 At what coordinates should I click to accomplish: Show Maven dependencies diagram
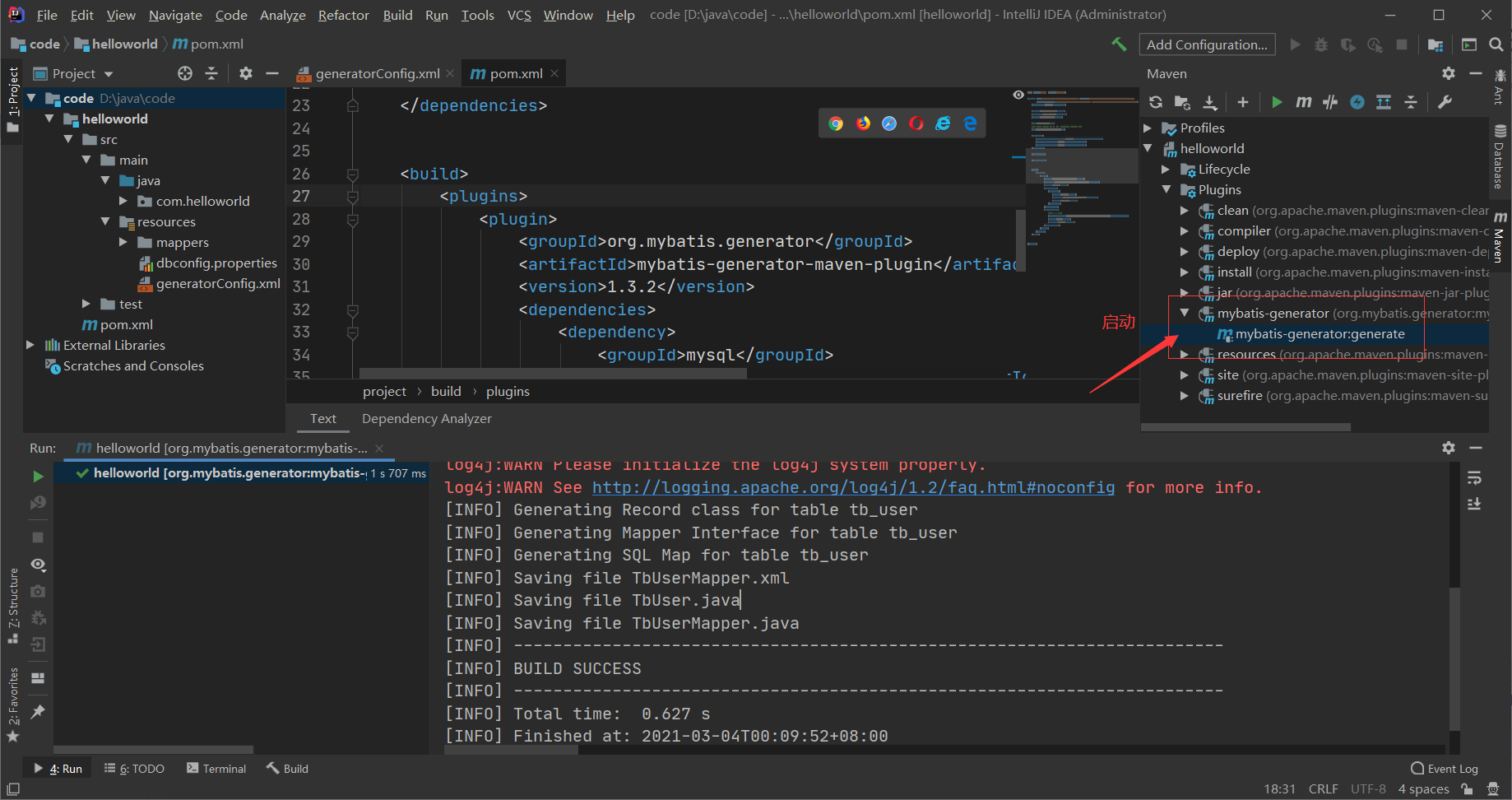[1384, 102]
